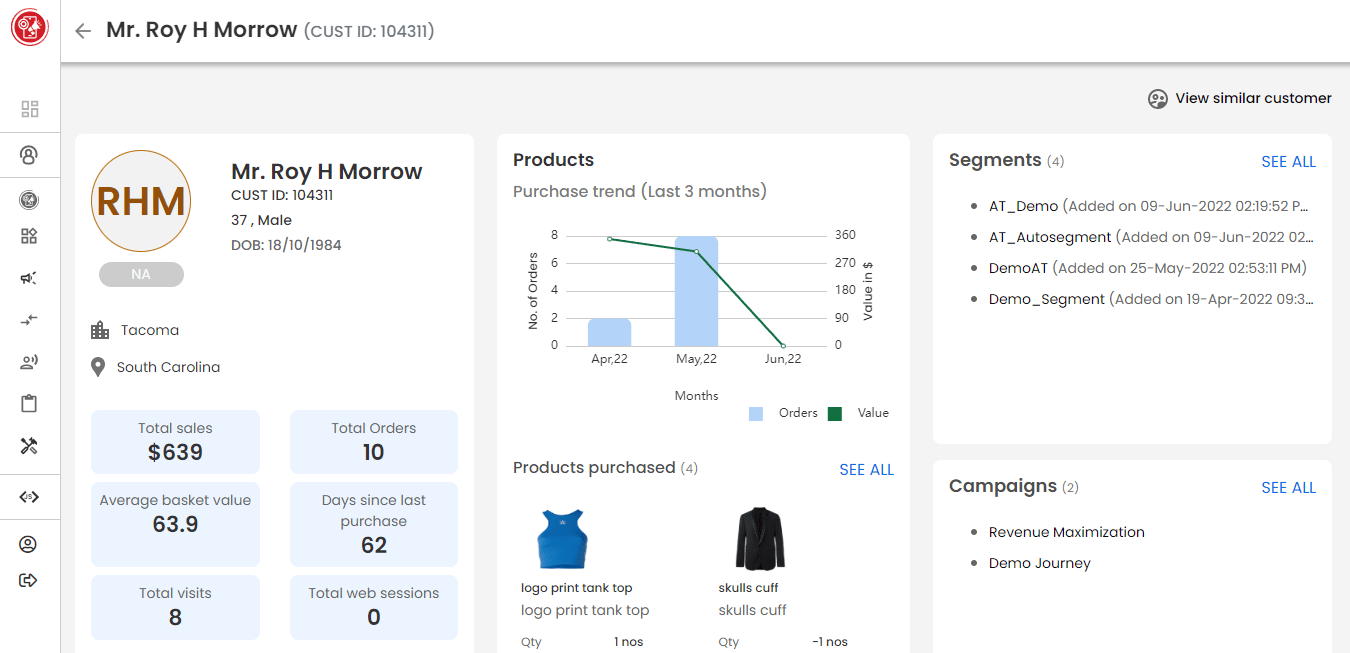See all products purchased

click(x=866, y=470)
